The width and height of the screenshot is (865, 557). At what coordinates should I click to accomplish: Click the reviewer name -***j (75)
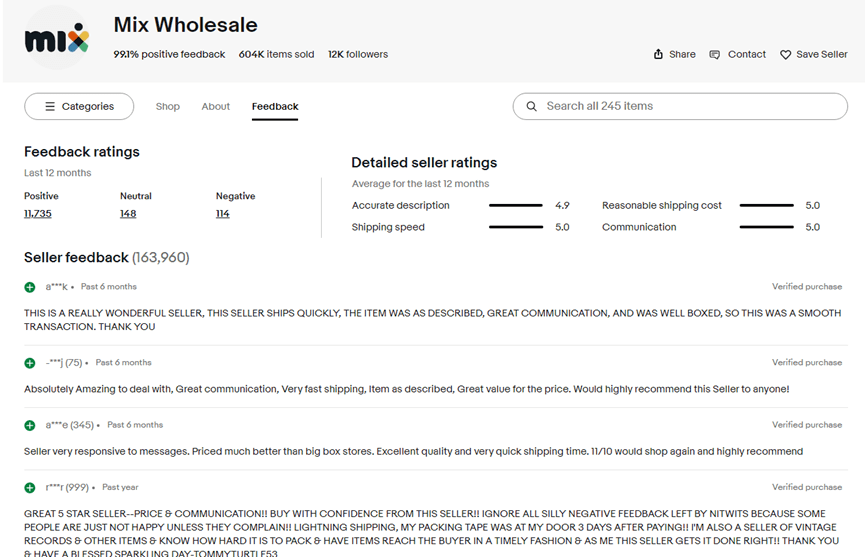[x=64, y=363]
